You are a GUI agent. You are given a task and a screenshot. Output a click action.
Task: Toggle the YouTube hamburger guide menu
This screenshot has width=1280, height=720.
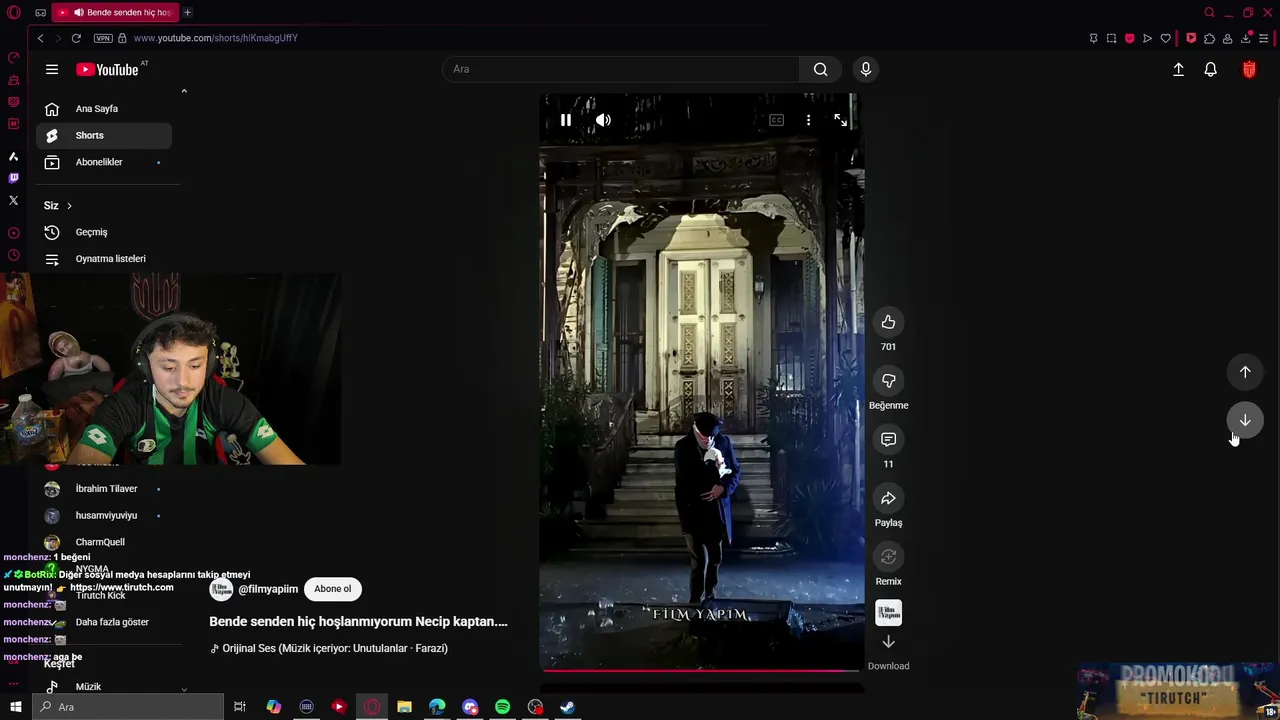(x=52, y=69)
